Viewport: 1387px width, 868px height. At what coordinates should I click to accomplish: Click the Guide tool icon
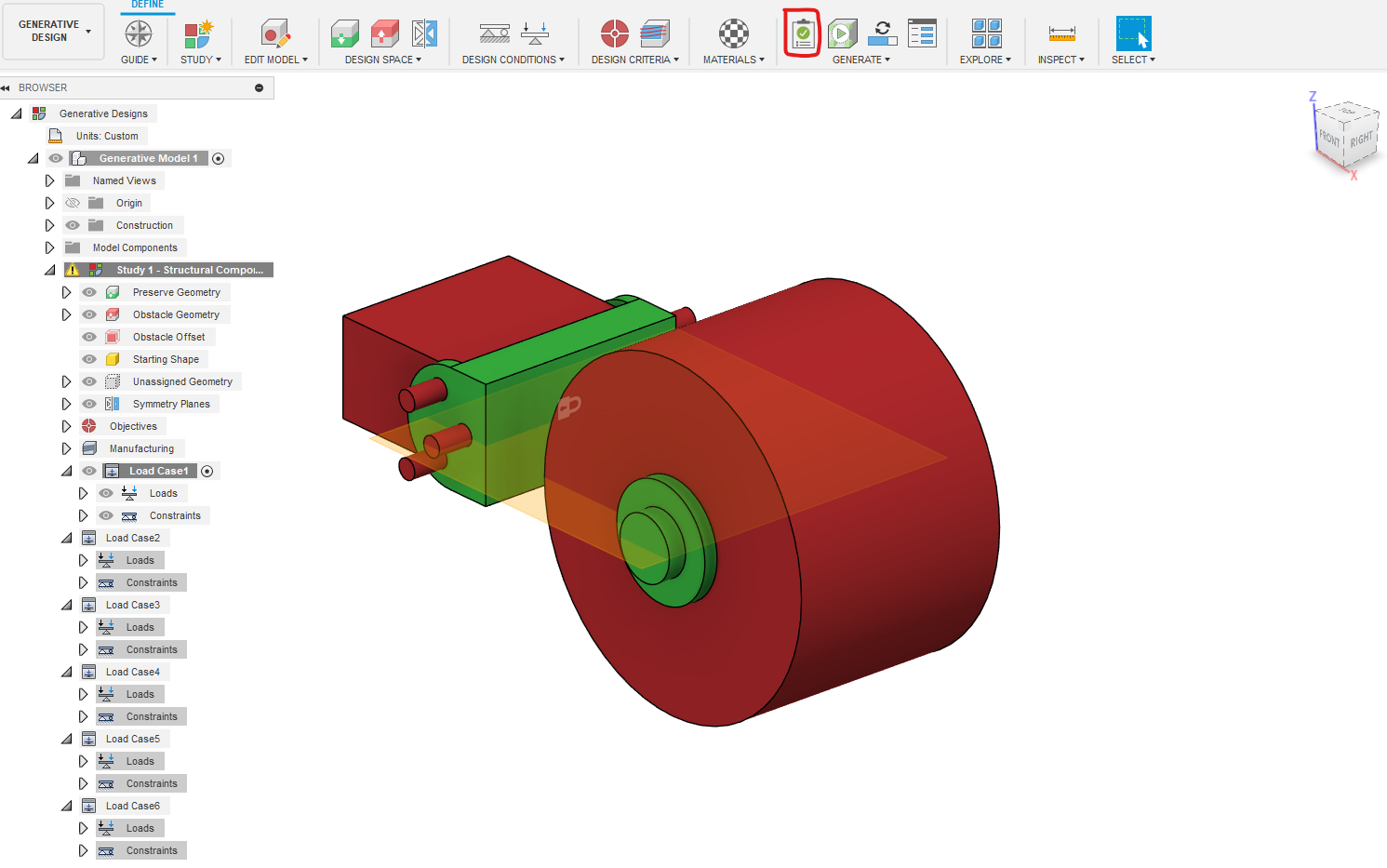[138, 33]
